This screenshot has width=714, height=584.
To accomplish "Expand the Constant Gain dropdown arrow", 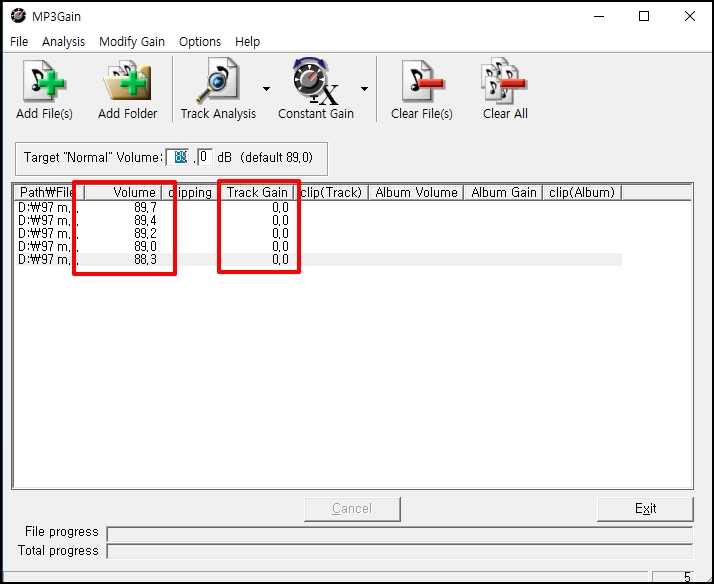I will (364, 89).
